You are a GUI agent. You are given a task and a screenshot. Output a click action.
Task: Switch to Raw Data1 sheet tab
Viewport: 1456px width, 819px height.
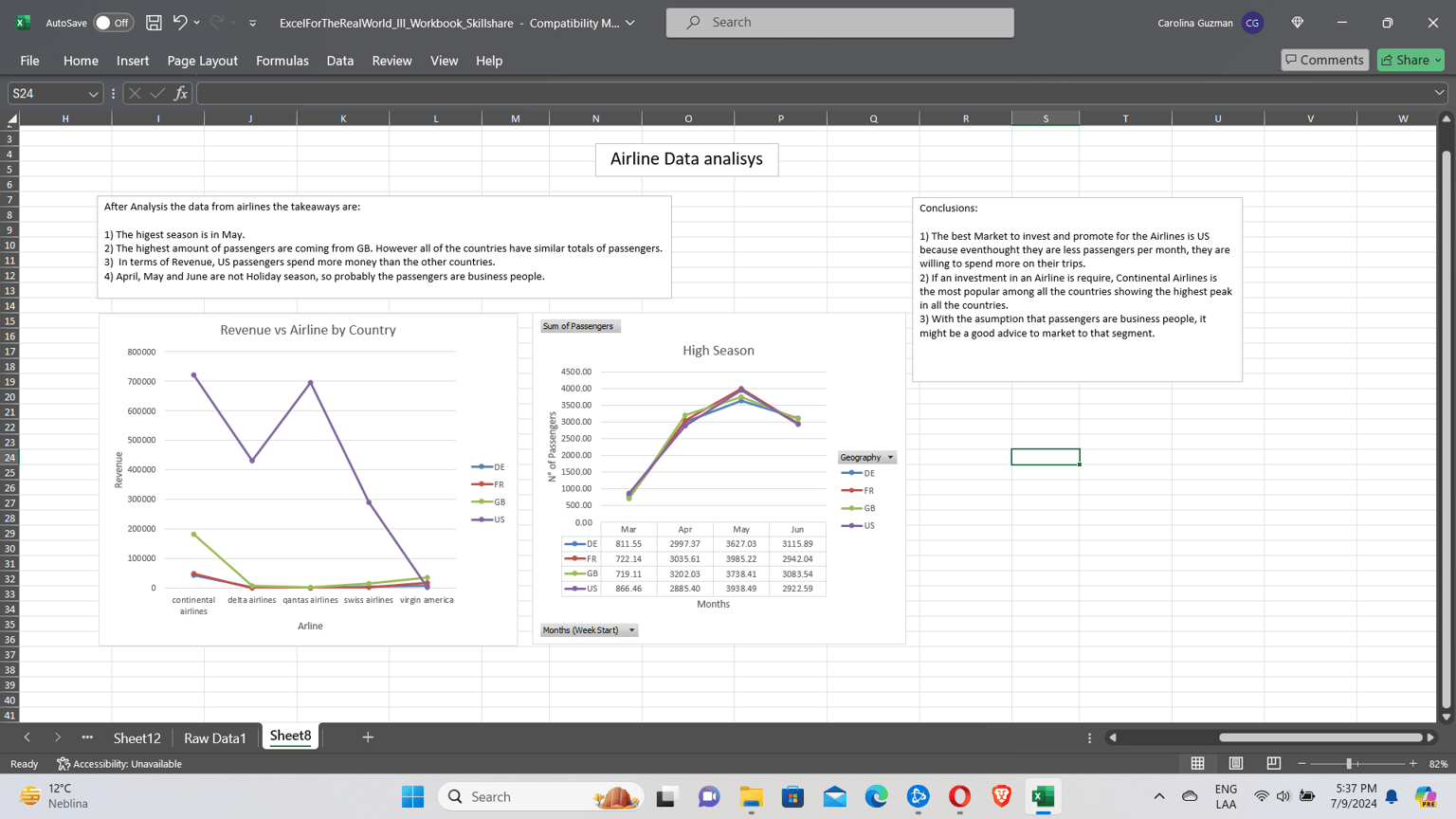tap(215, 737)
